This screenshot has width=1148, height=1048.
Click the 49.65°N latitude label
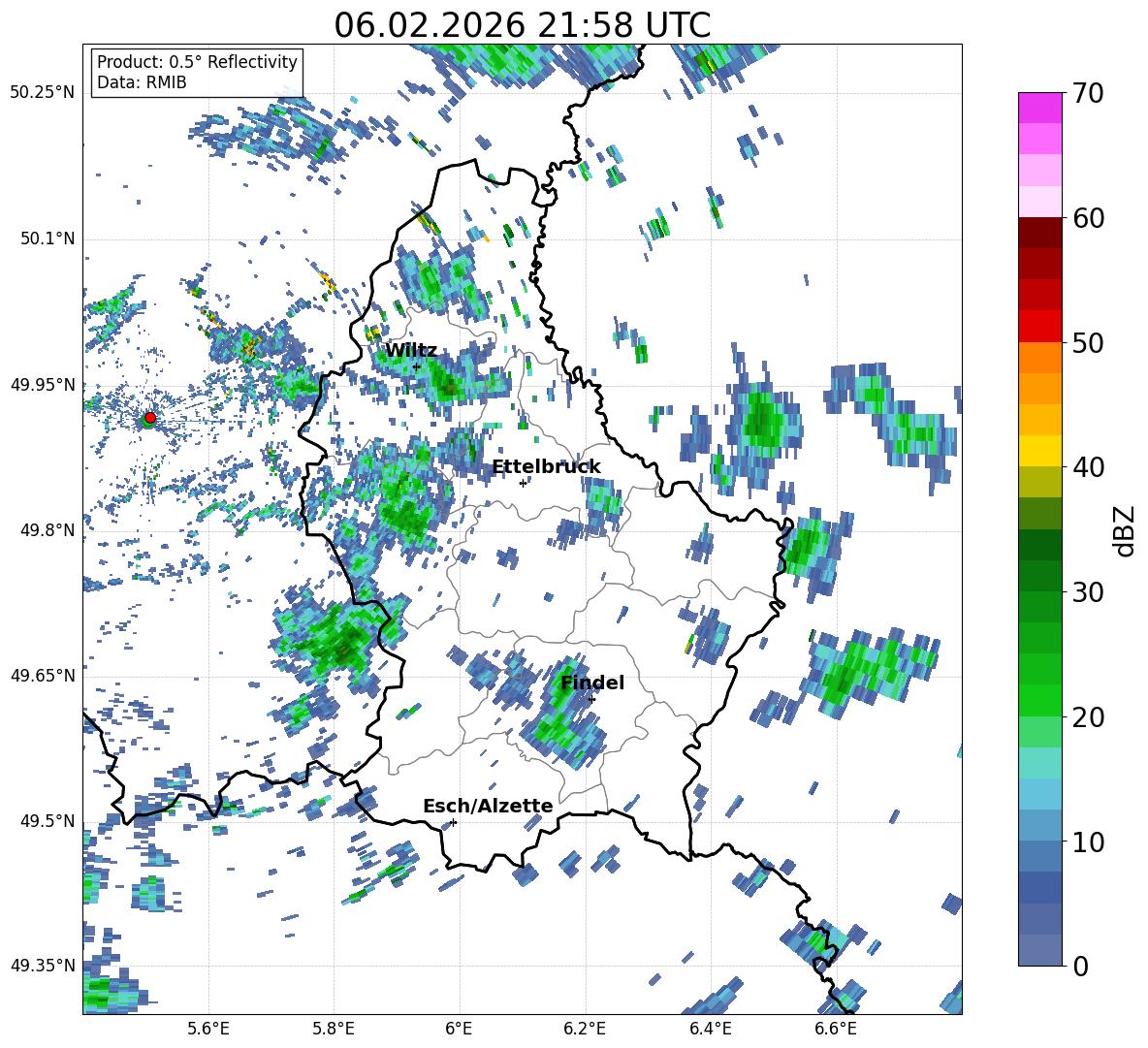point(43,675)
